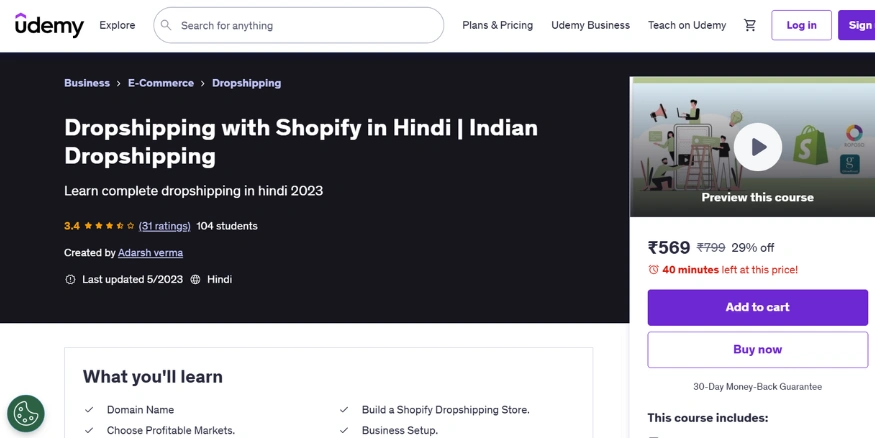This screenshot has width=875, height=438.
Task: Click the course title heading
Action: [x=301, y=142]
